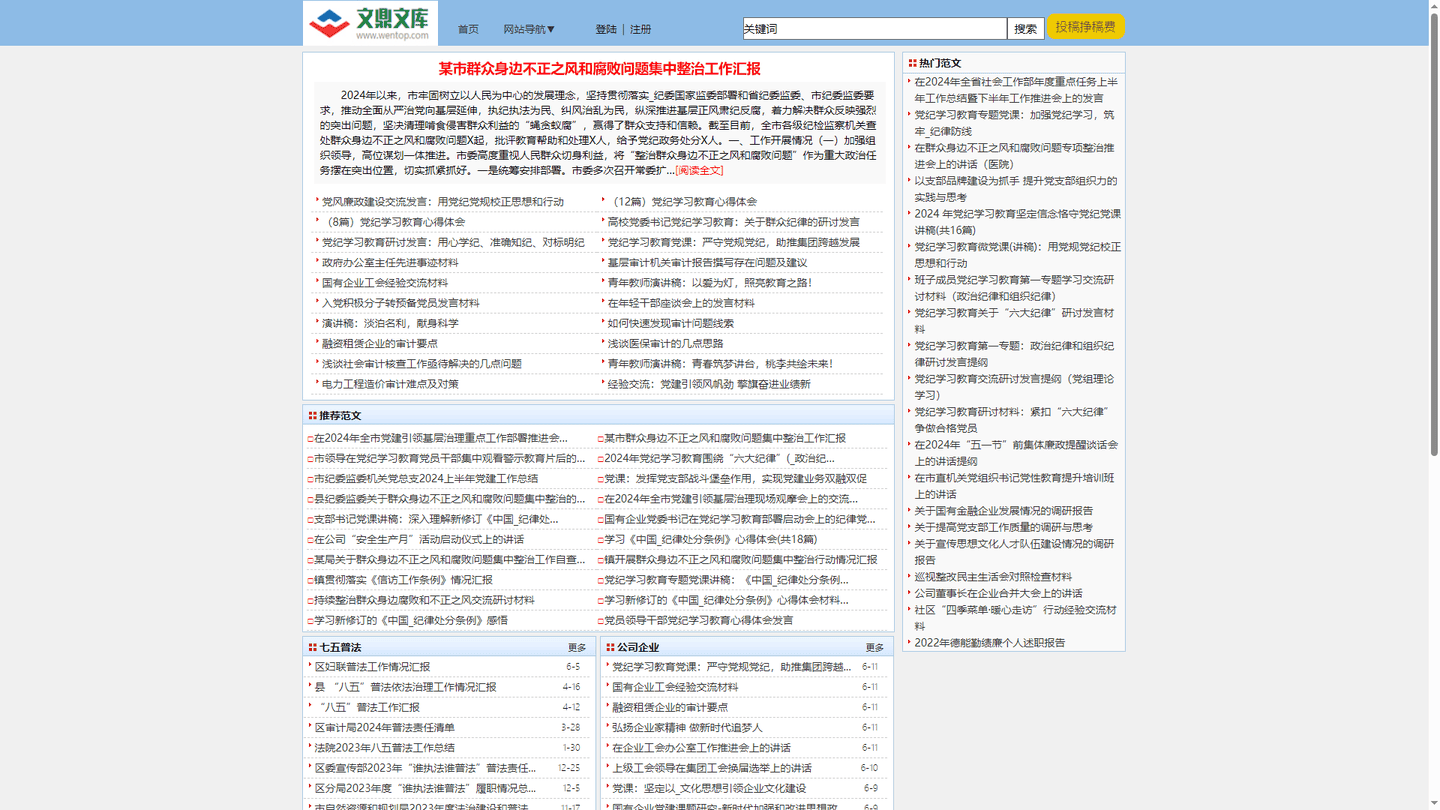Viewport: 1440px width, 810px height.
Task: Open 在2024年“五一节”前集体廉政提醒谈话会 link
Action: (x=1015, y=453)
